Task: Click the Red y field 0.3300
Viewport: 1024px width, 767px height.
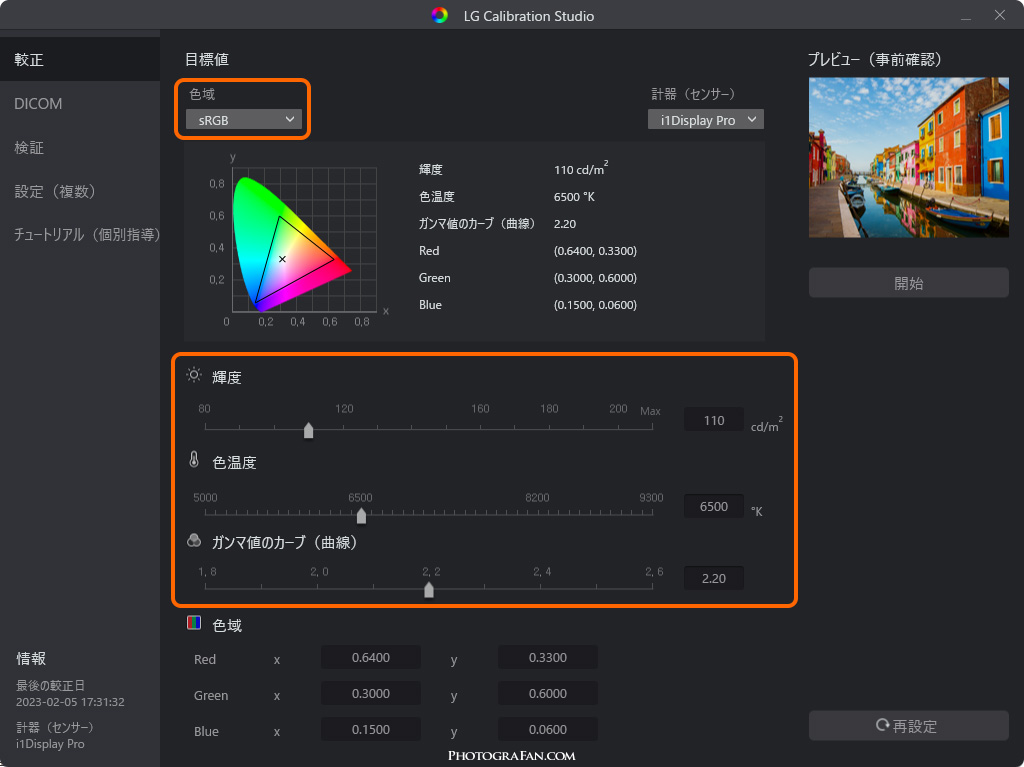Action: [x=547, y=657]
